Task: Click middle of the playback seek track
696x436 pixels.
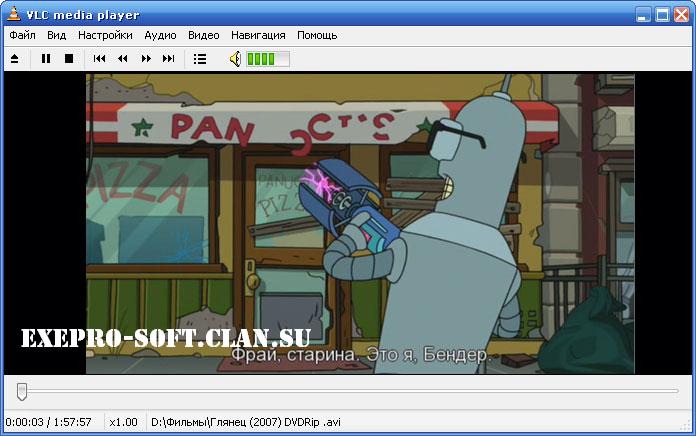Action: (x=348, y=391)
